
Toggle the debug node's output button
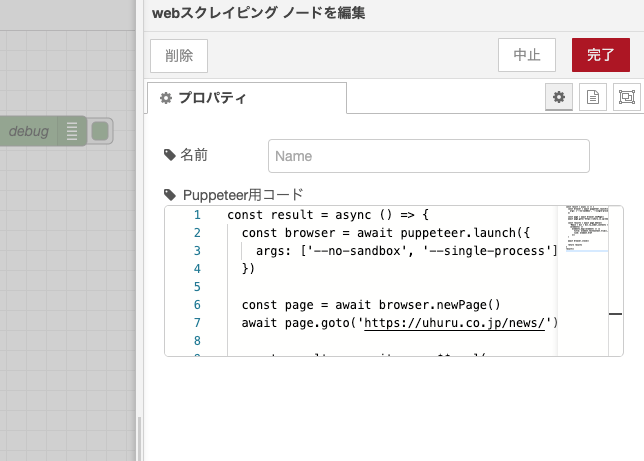pyautogui.click(x=100, y=131)
